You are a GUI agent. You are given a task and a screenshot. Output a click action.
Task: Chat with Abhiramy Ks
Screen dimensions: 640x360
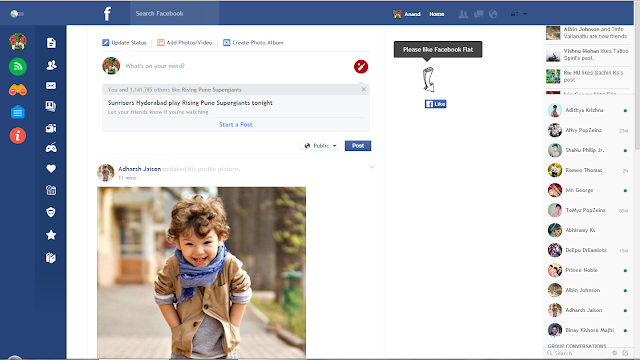pos(588,230)
